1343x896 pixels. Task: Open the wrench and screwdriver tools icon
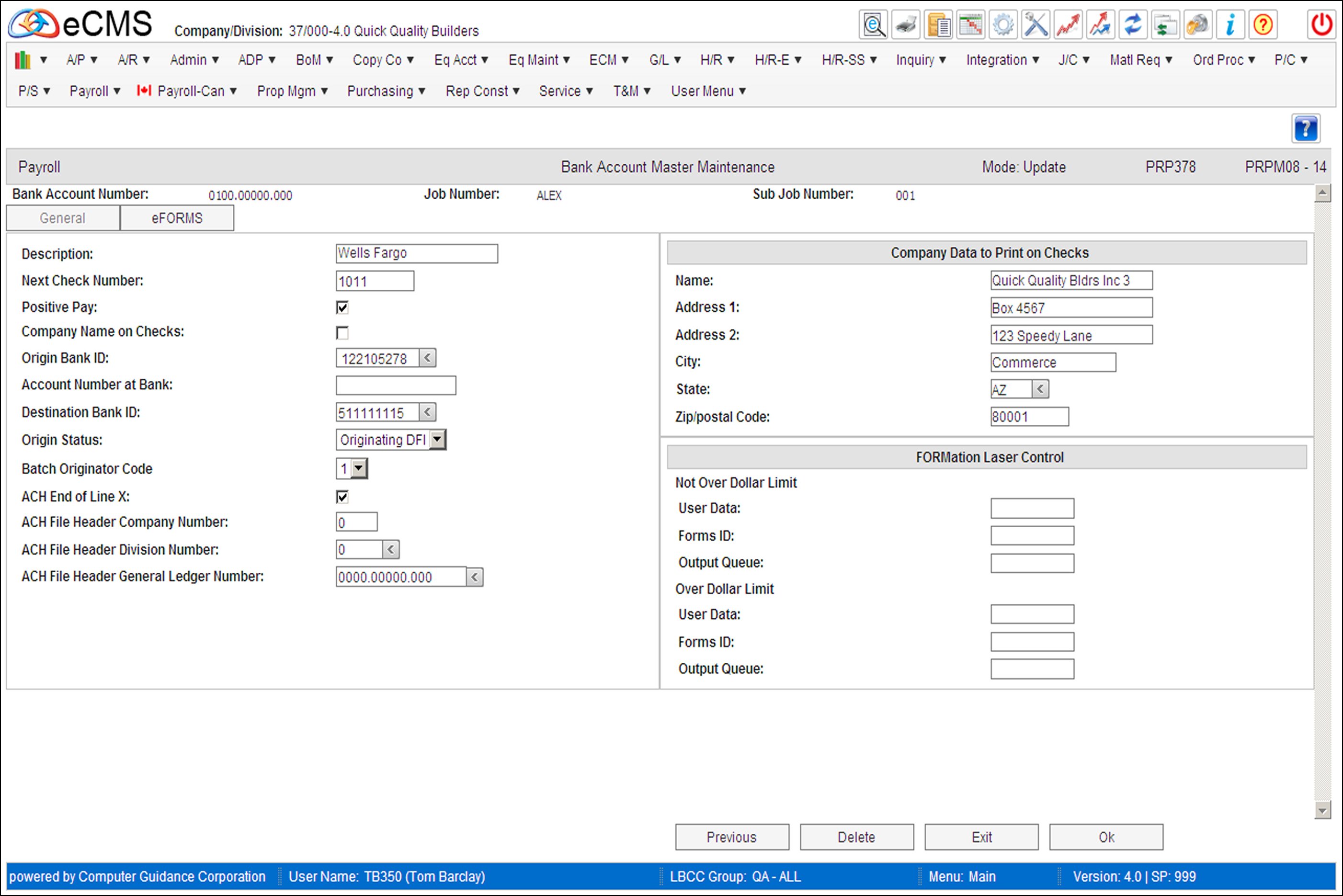(x=1036, y=24)
